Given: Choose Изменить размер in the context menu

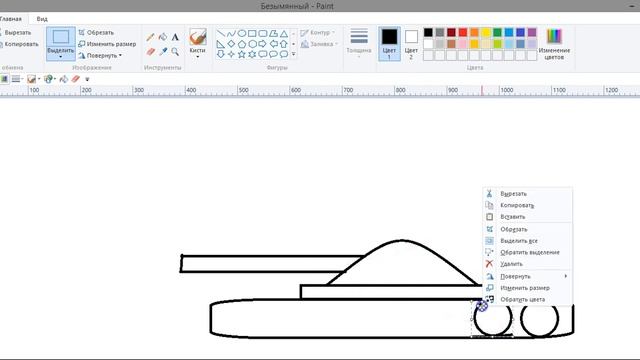Looking at the screenshot, I should click(x=528, y=288).
